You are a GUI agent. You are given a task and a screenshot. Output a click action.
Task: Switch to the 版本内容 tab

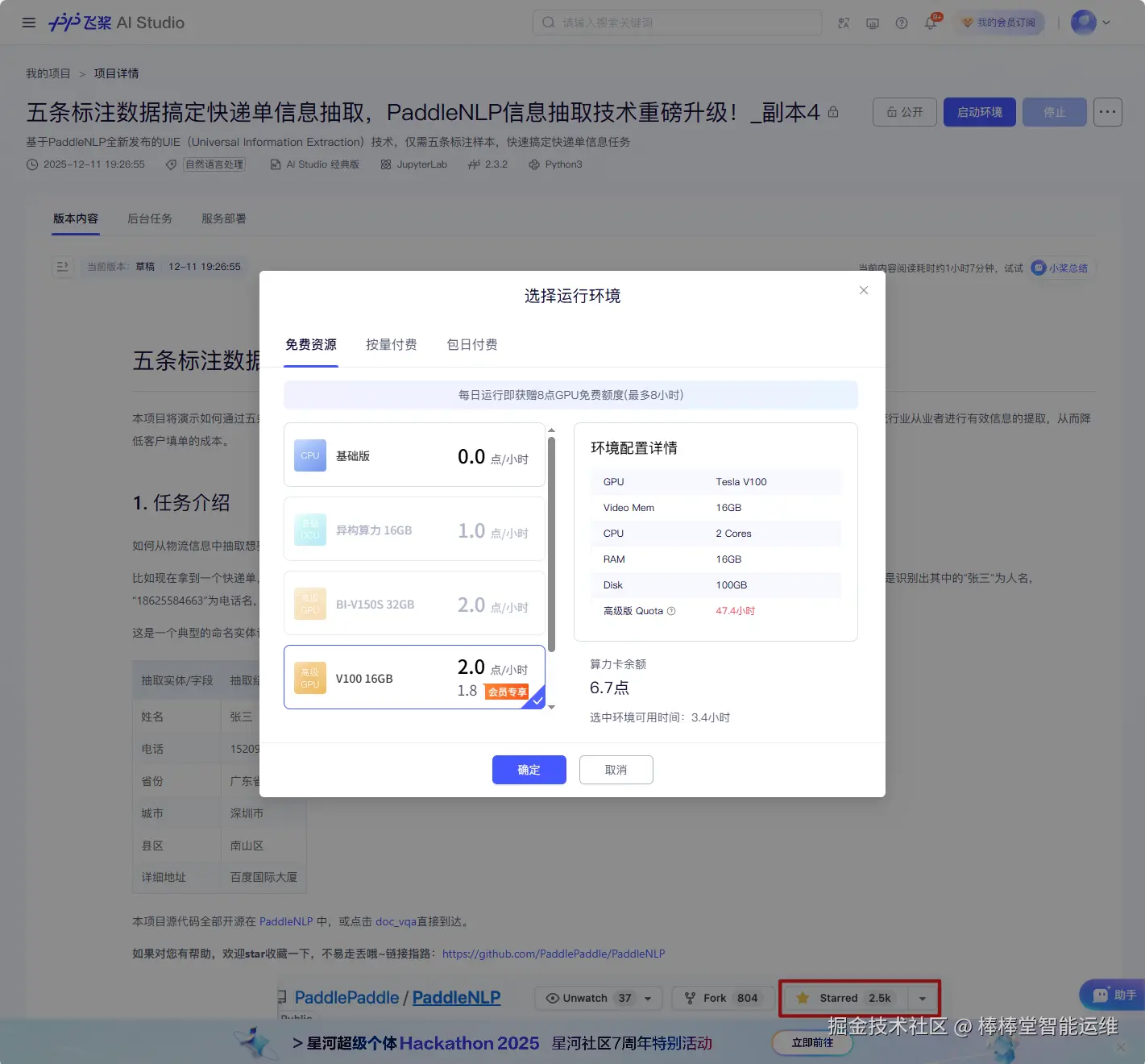coord(76,218)
